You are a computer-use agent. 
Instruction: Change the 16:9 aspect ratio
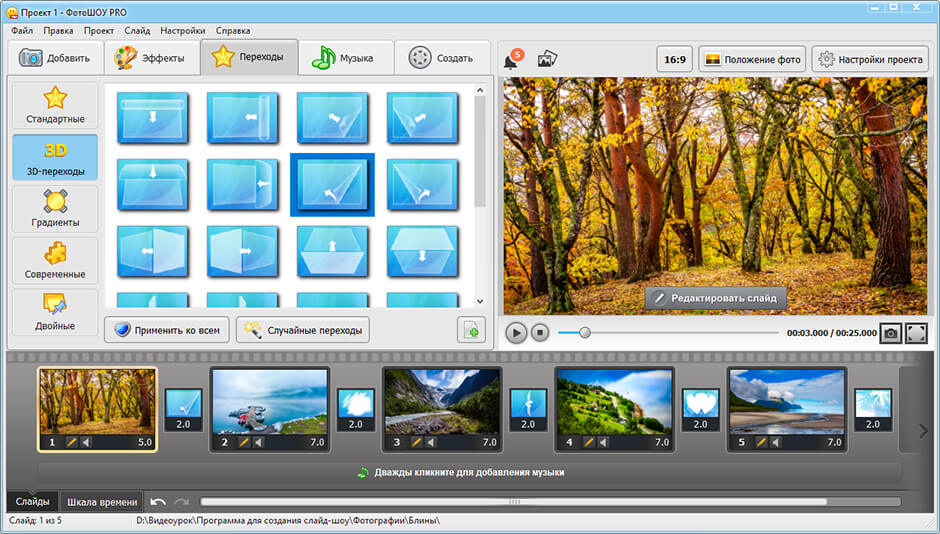(x=674, y=59)
